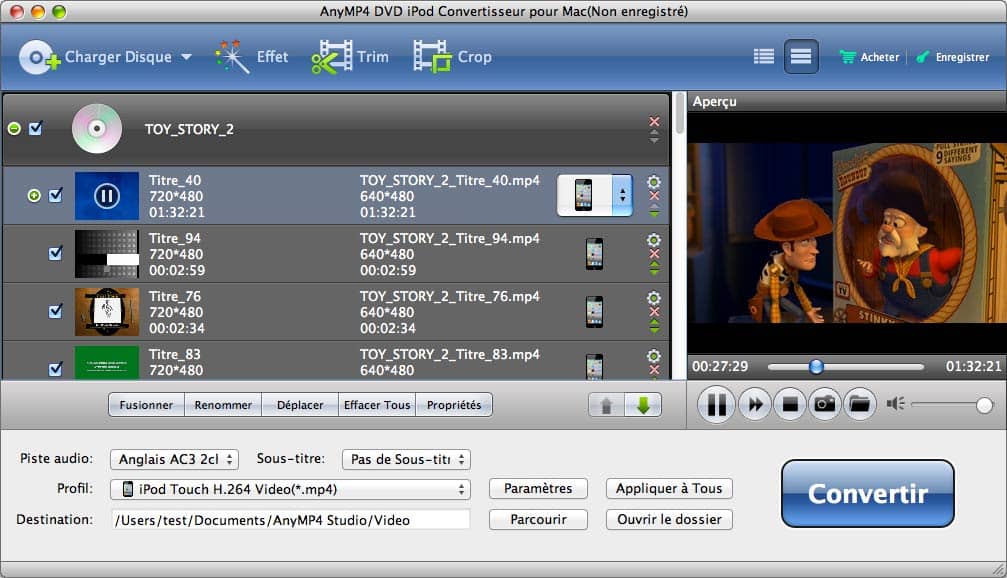
Task: Open the Piste audio dropdown
Action: point(174,459)
